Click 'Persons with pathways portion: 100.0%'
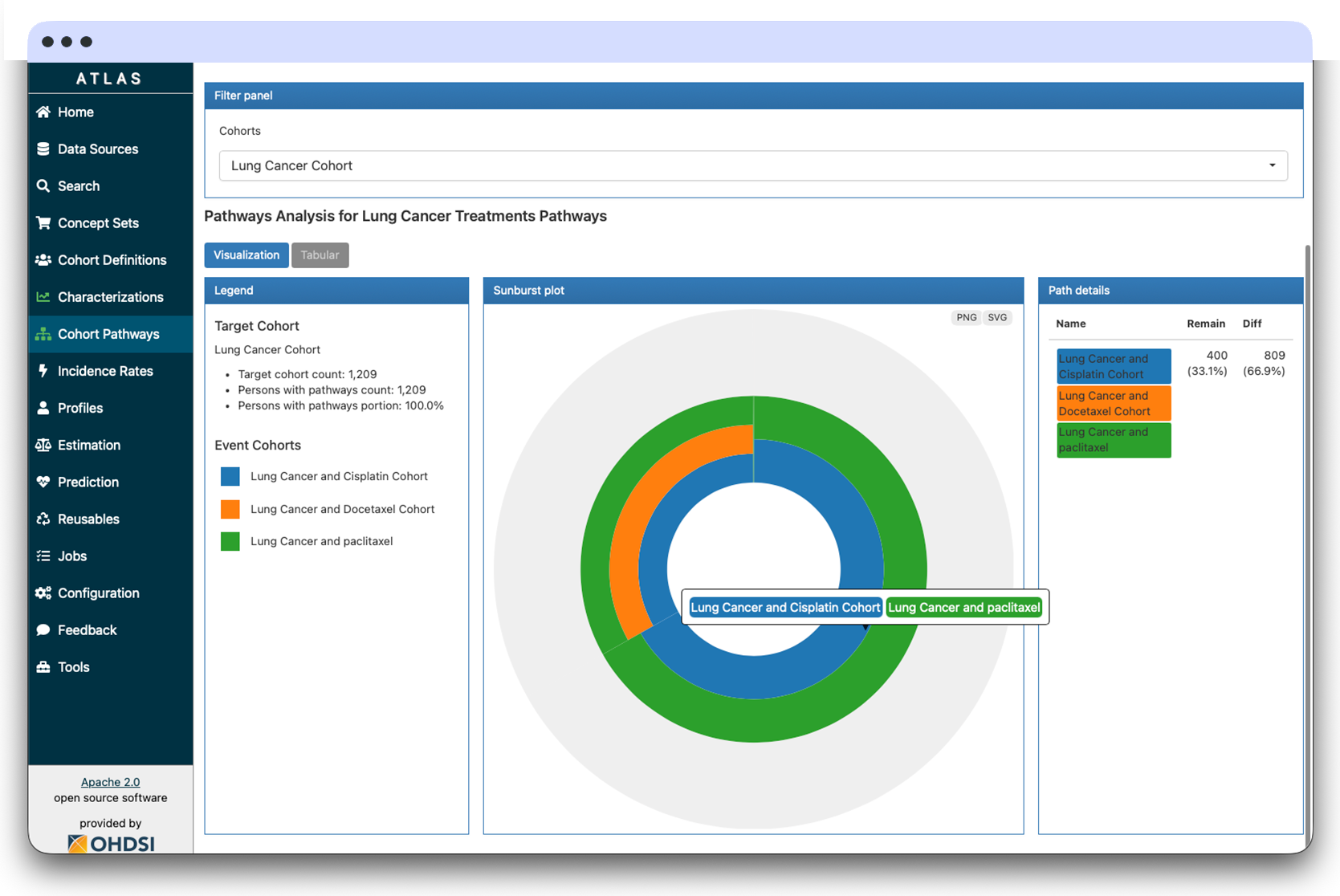Viewport: 1340px width, 896px height. tap(341, 405)
